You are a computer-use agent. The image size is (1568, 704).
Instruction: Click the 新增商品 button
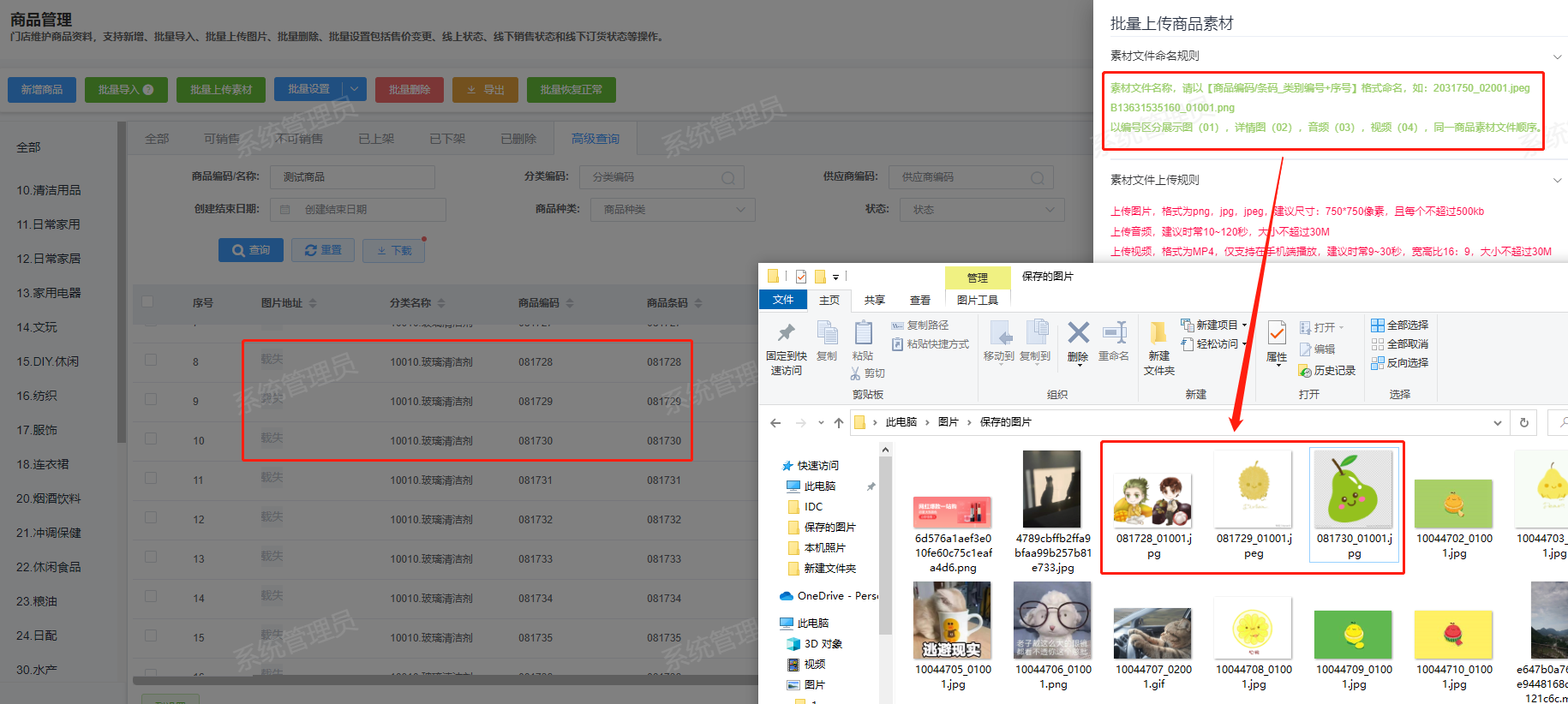[x=42, y=90]
